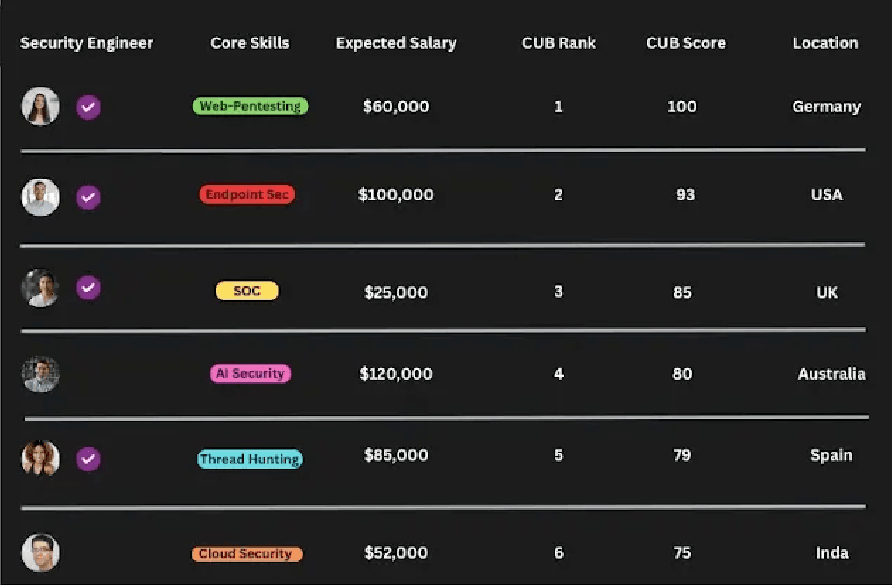Open the Spain engineer's profile picture
This screenshot has width=892, height=585.
(x=40, y=458)
